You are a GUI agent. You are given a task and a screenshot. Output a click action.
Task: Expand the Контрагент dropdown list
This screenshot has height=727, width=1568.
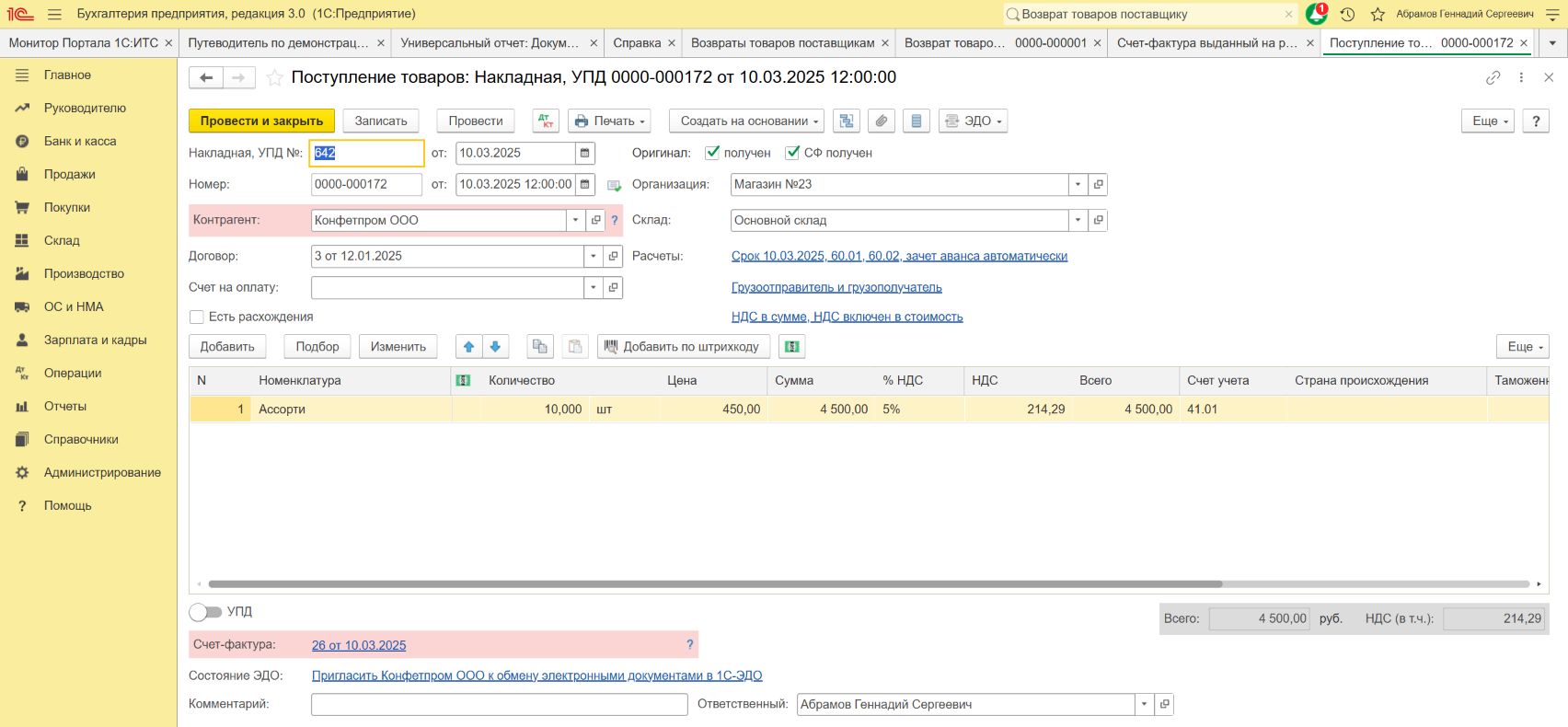576,221
